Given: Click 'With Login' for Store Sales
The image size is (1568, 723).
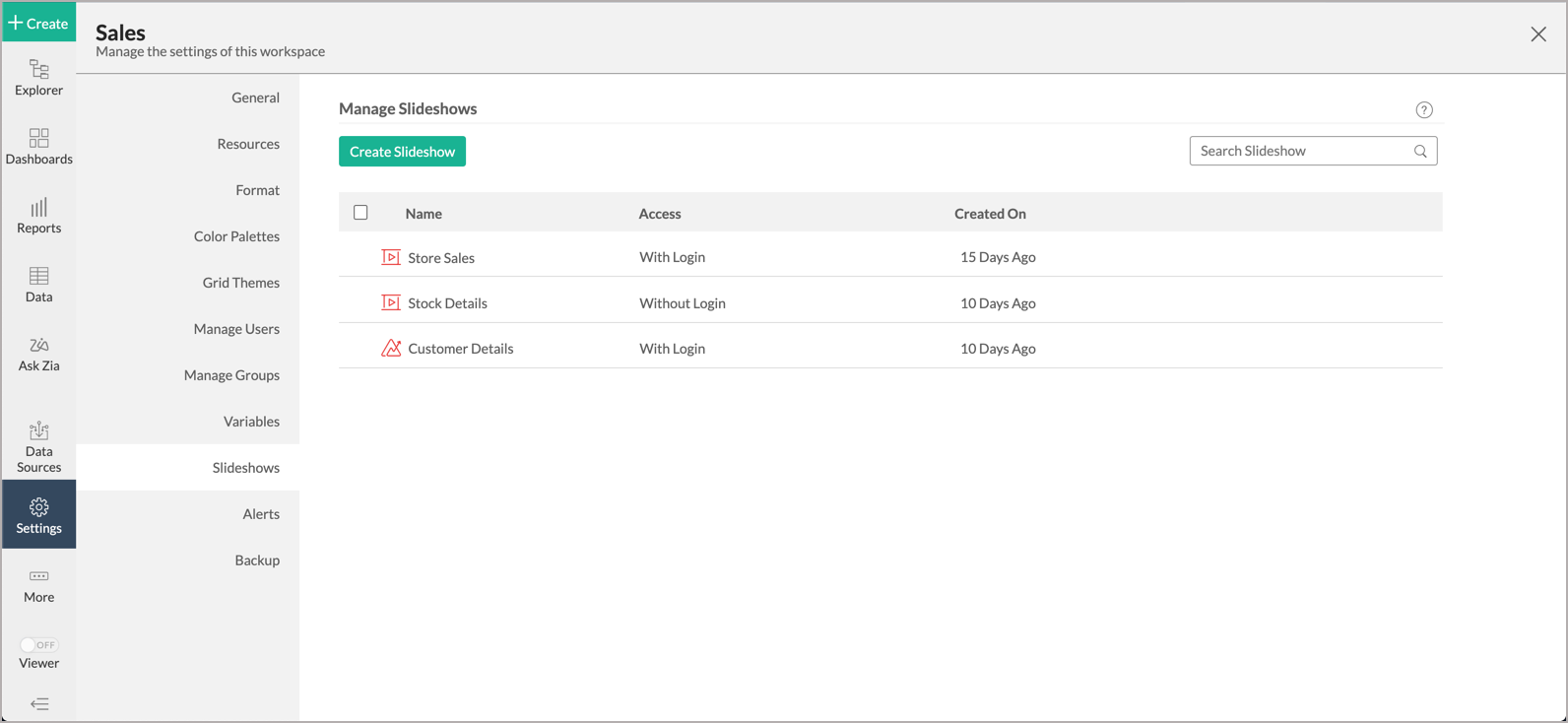Looking at the screenshot, I should click(x=672, y=257).
